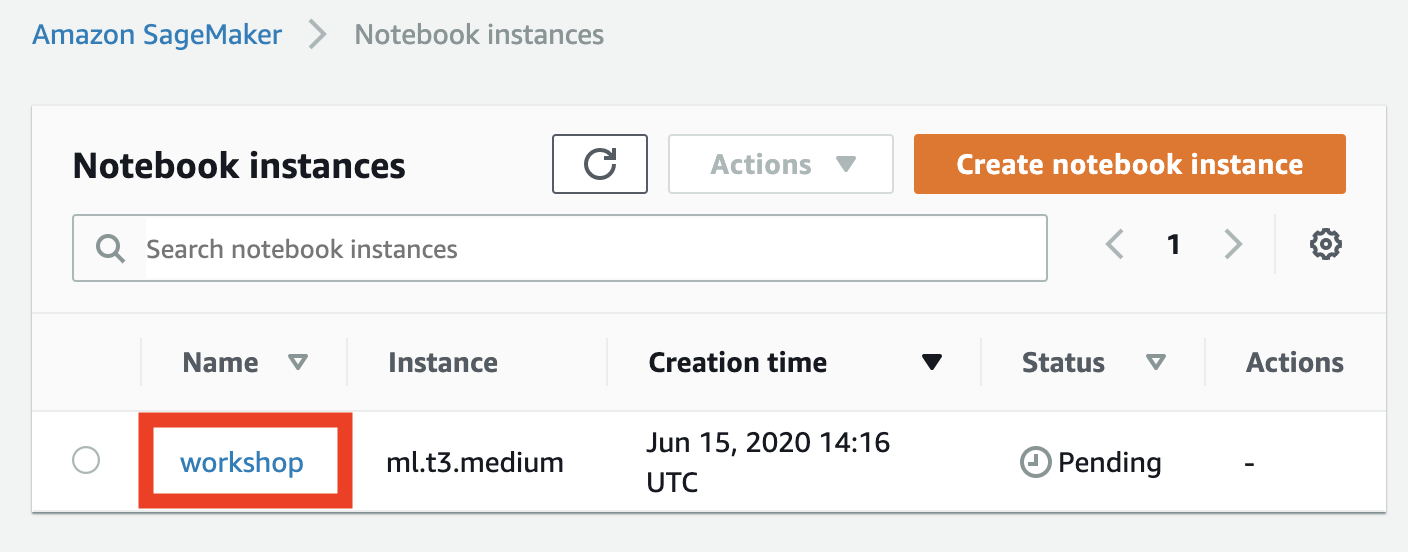This screenshot has width=1408, height=552.
Task: Open the table preferences gear icon
Action: (1325, 244)
